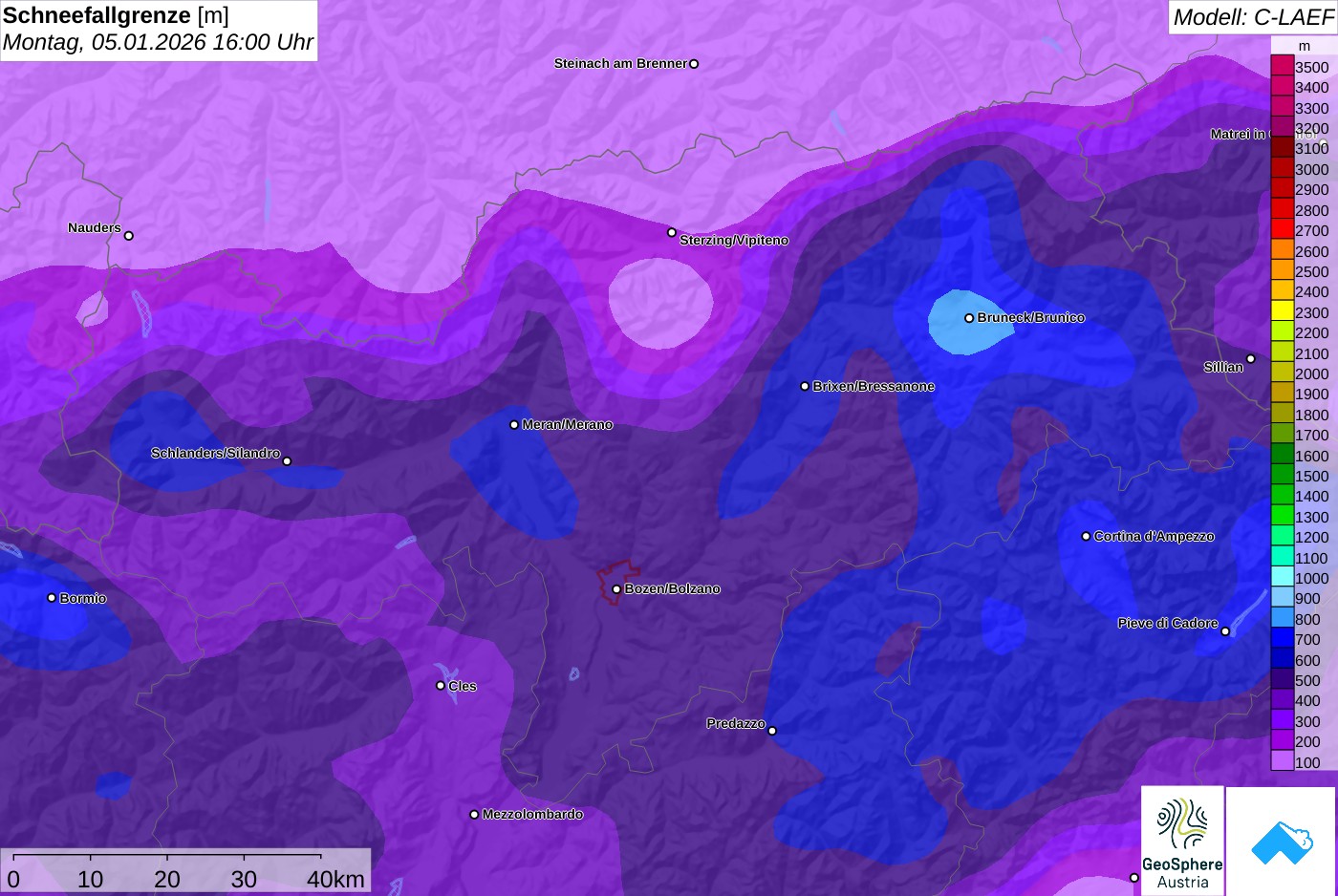Select the Mezzolombardo label
The width and height of the screenshot is (1338, 896).
[532, 815]
